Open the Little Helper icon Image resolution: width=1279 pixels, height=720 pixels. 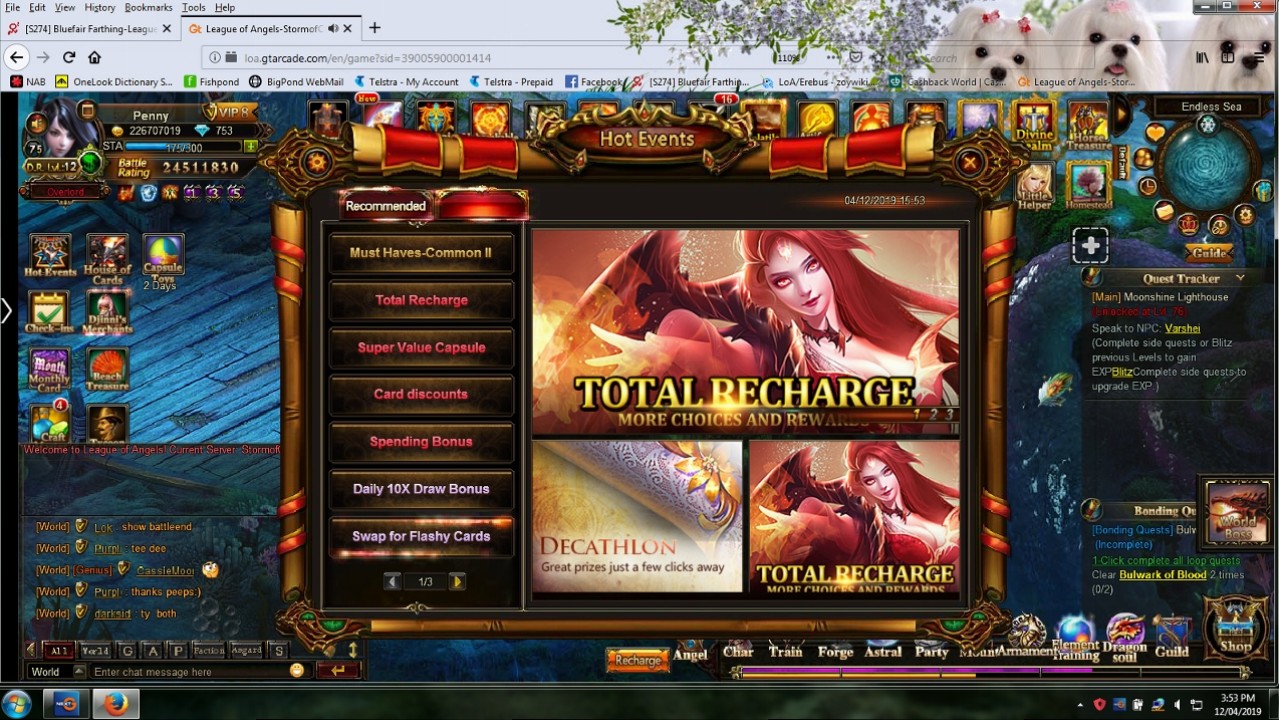point(1034,186)
